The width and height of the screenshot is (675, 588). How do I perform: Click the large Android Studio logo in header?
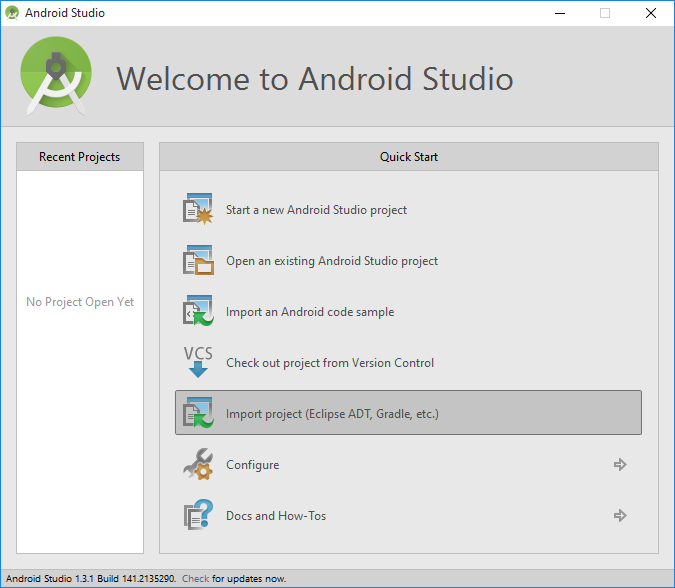point(56,76)
